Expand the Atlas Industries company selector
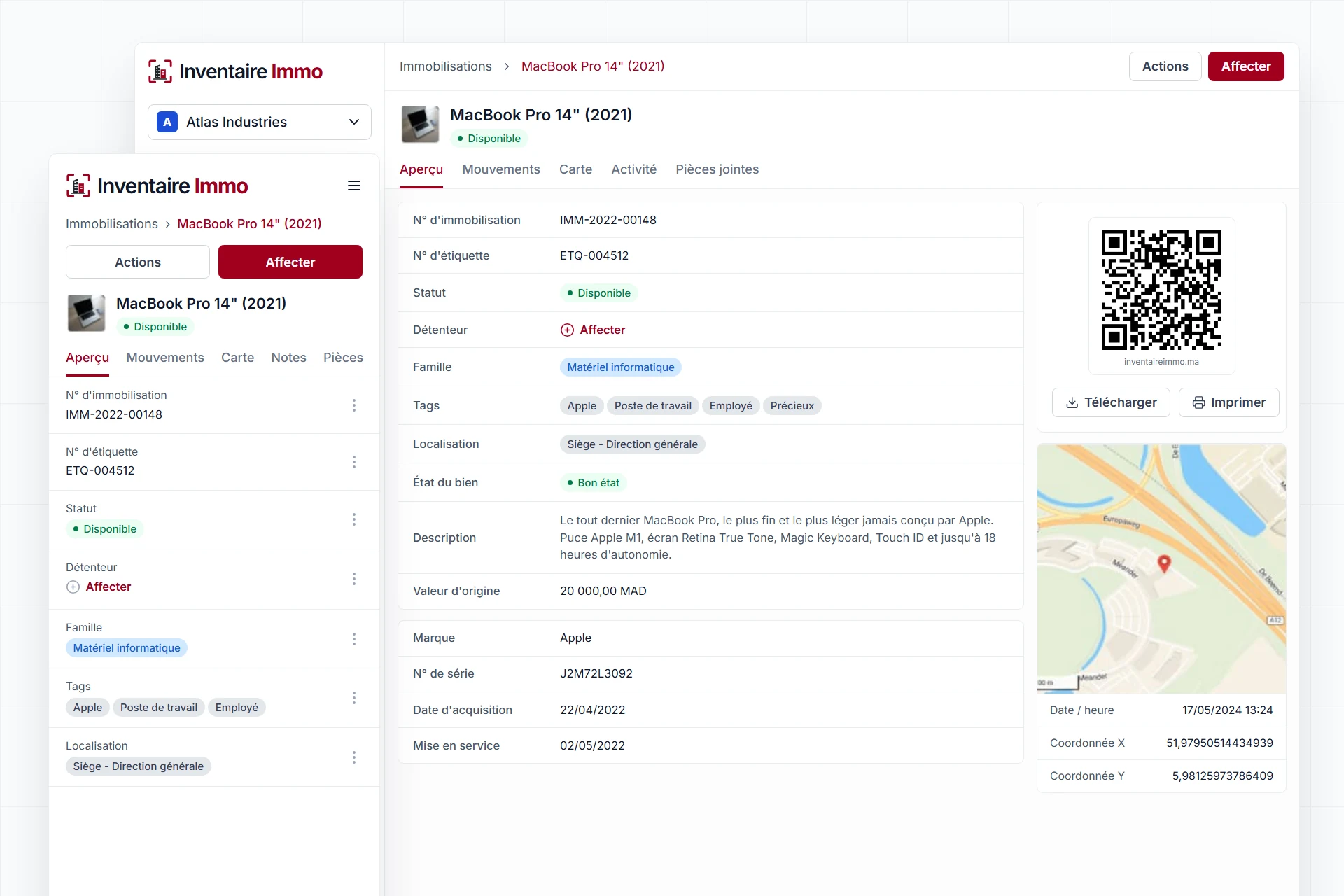The width and height of the screenshot is (1344, 896). coord(260,122)
